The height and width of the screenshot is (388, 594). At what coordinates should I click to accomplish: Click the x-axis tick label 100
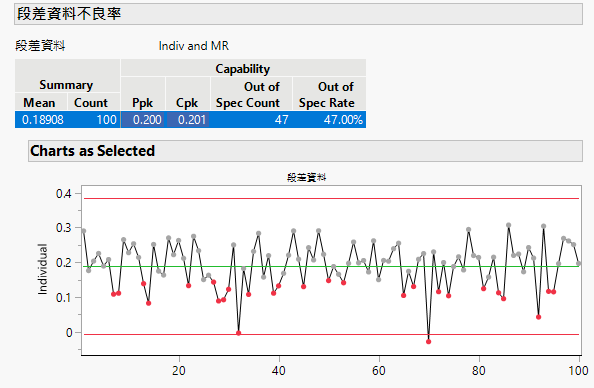(x=578, y=370)
